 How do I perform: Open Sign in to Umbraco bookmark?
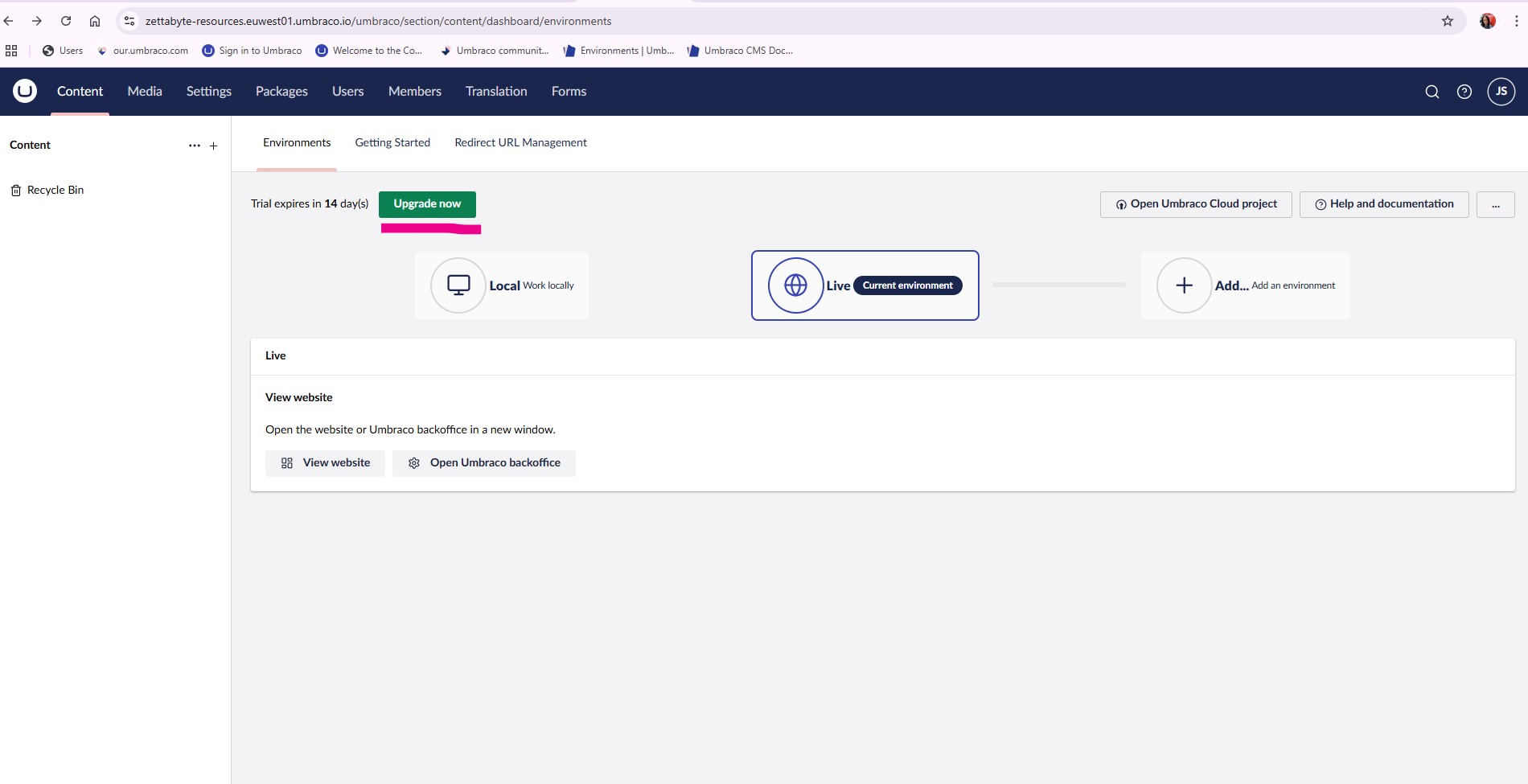252,51
